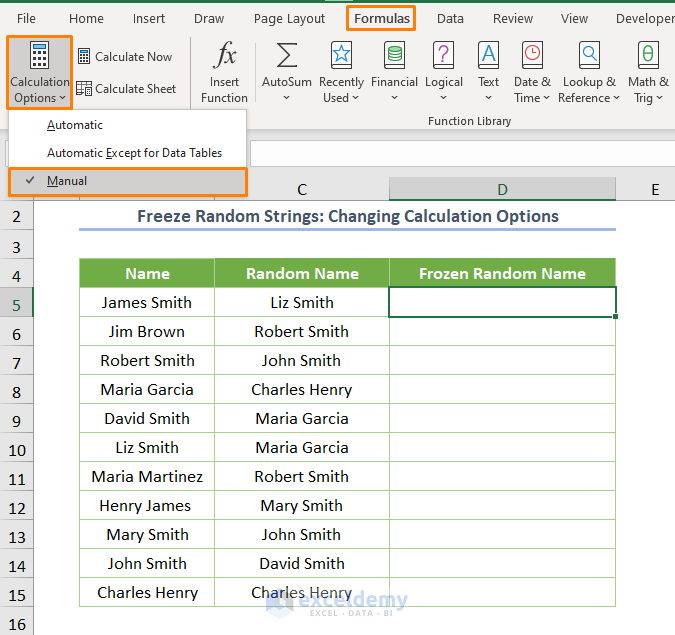Click Mary Smith in Random Name column
Image resolution: width=675 pixels, height=635 pixels.
tap(302, 505)
